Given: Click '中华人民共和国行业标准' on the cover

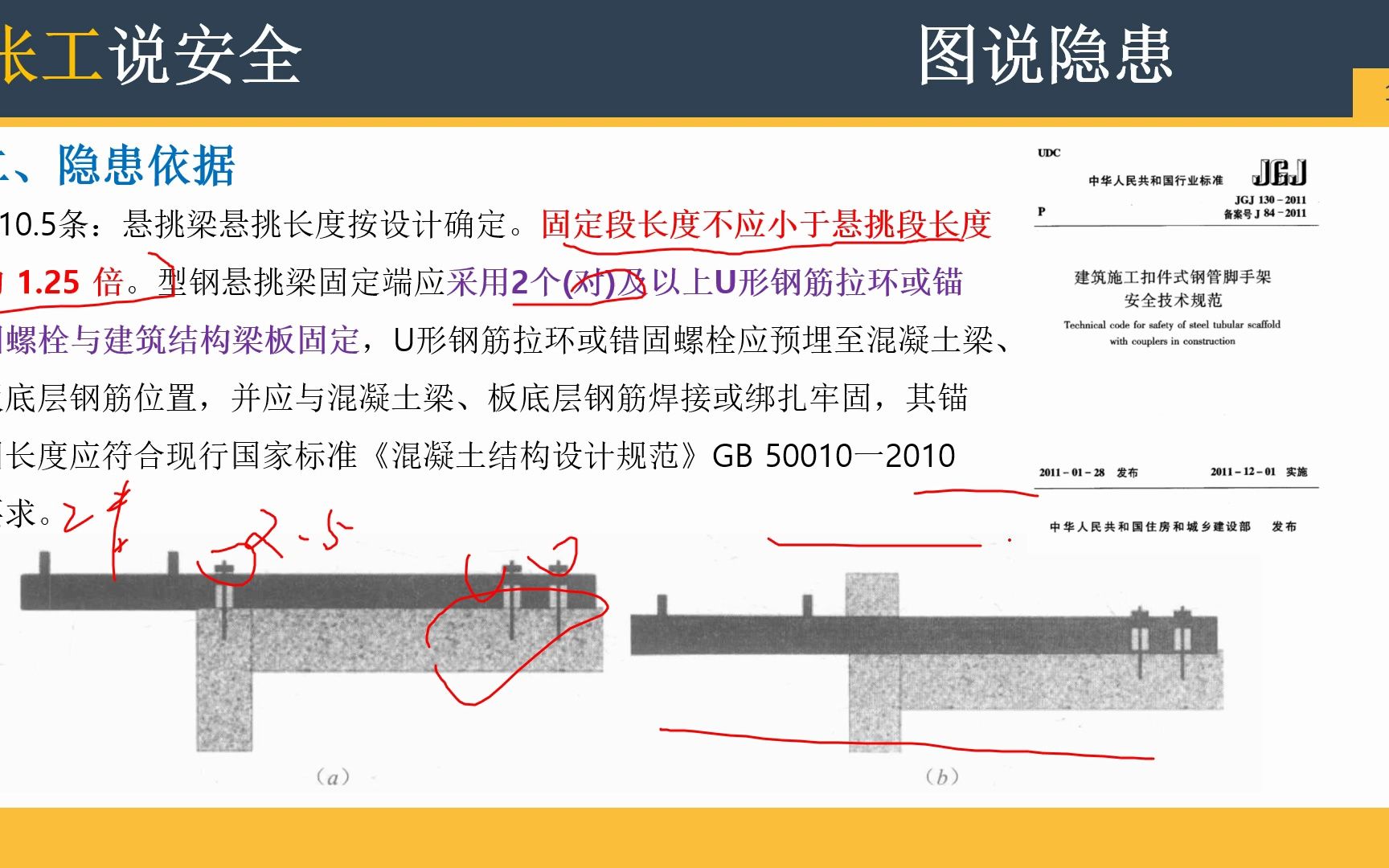Looking at the screenshot, I should point(1156,181).
